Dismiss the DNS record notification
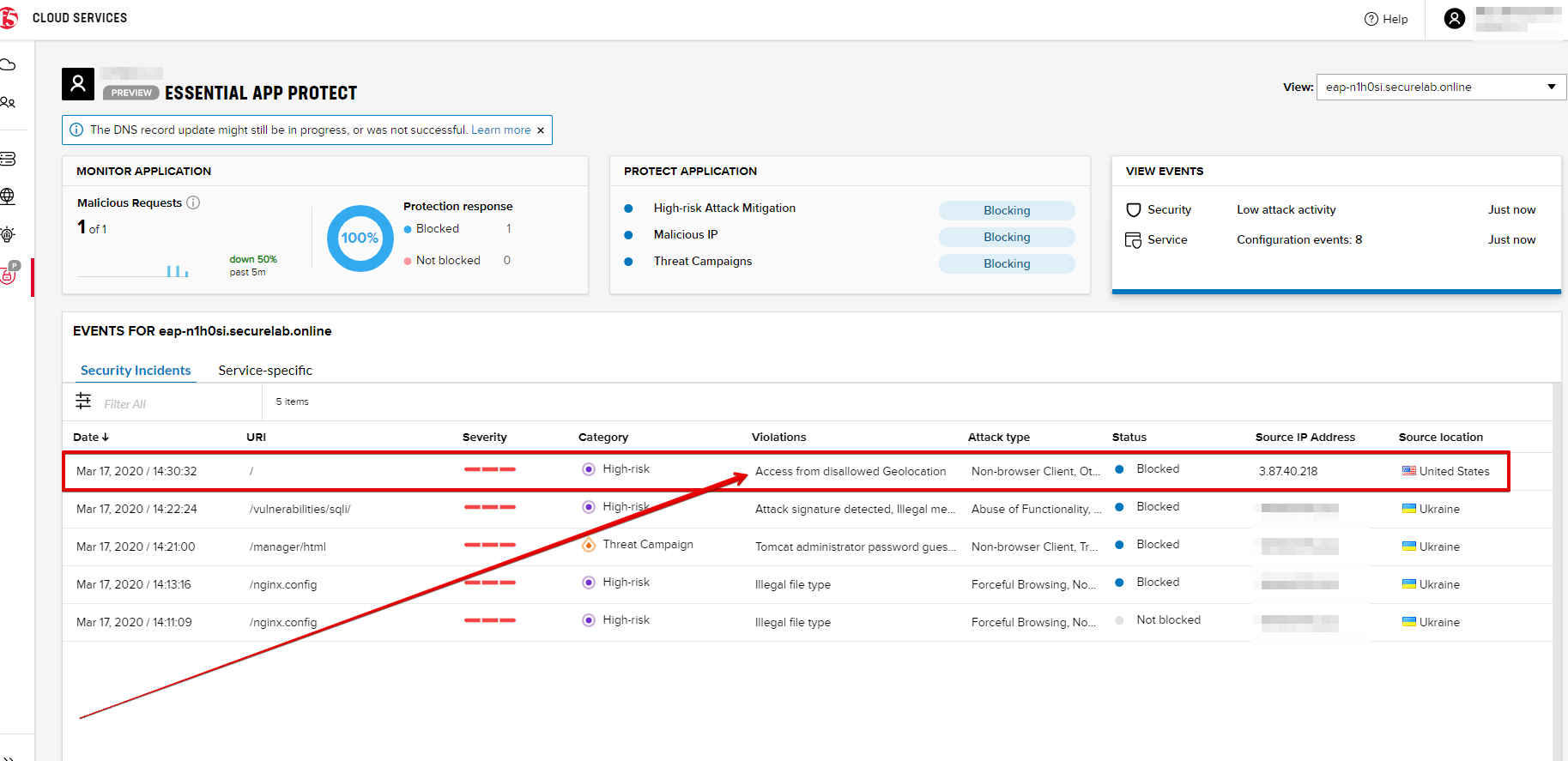The height and width of the screenshot is (761, 1568). point(541,130)
